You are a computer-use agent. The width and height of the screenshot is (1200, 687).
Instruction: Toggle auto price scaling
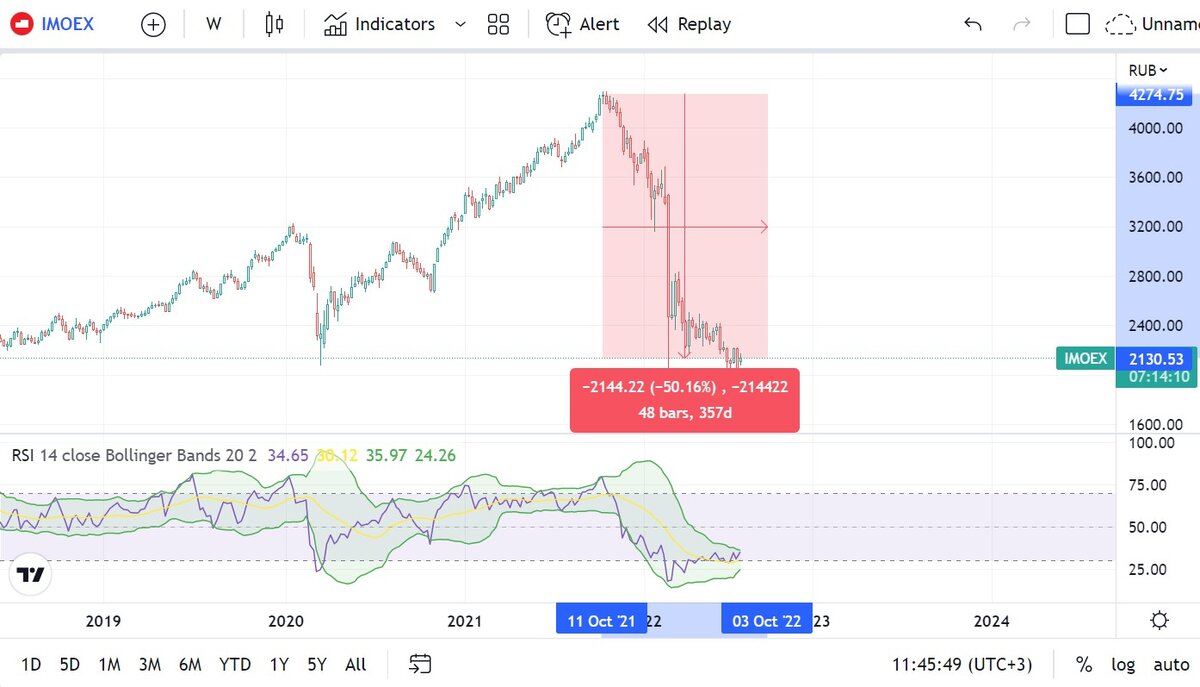pos(1170,664)
